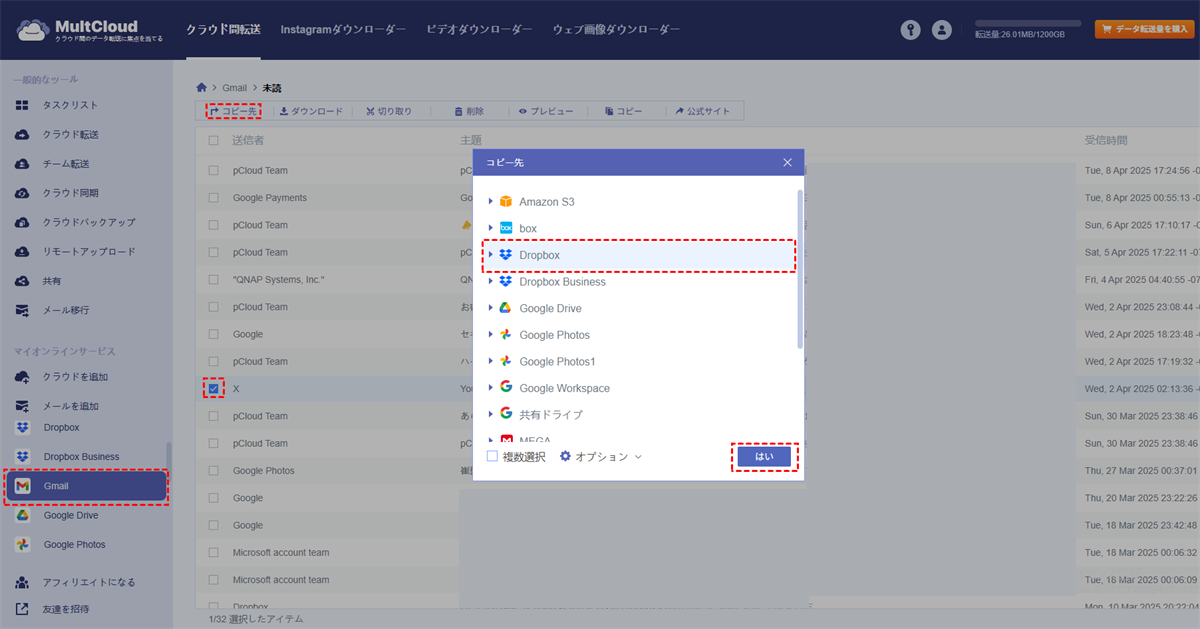Image resolution: width=1200 pixels, height=629 pixels.
Task: Click the Google Drive icon in sidebar
Action: [x=22, y=516]
